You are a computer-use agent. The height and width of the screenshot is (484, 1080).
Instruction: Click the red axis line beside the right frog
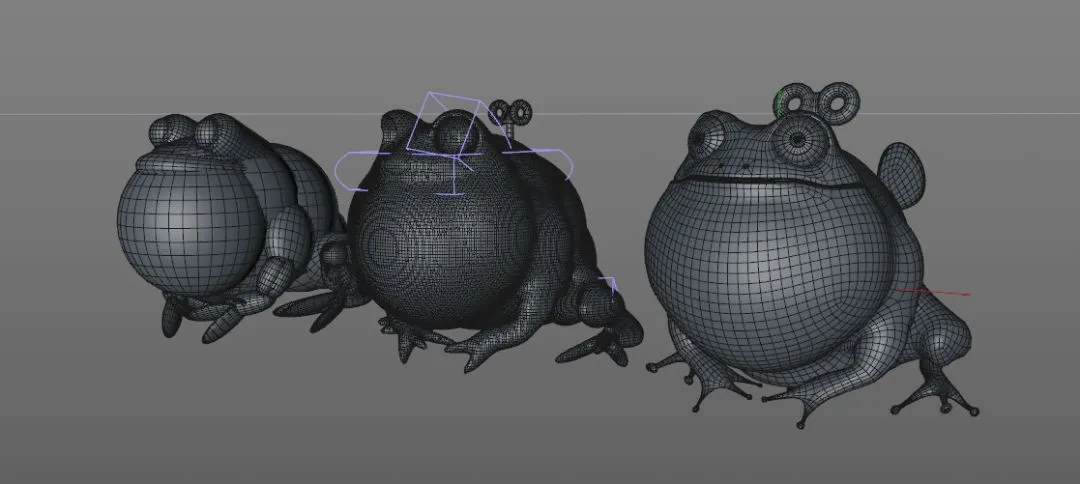click(932, 292)
